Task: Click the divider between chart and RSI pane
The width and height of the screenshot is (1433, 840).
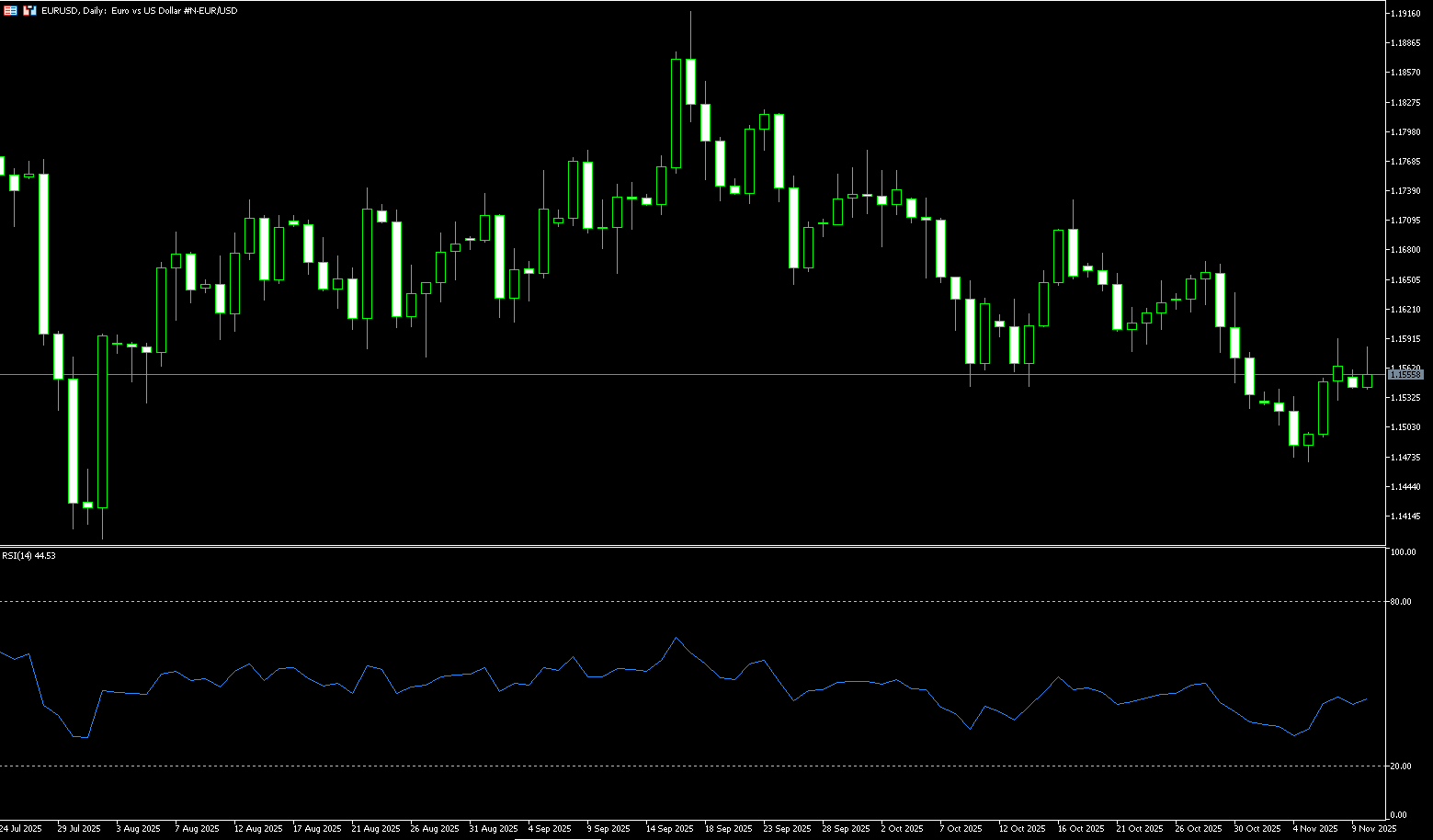Action: point(689,546)
